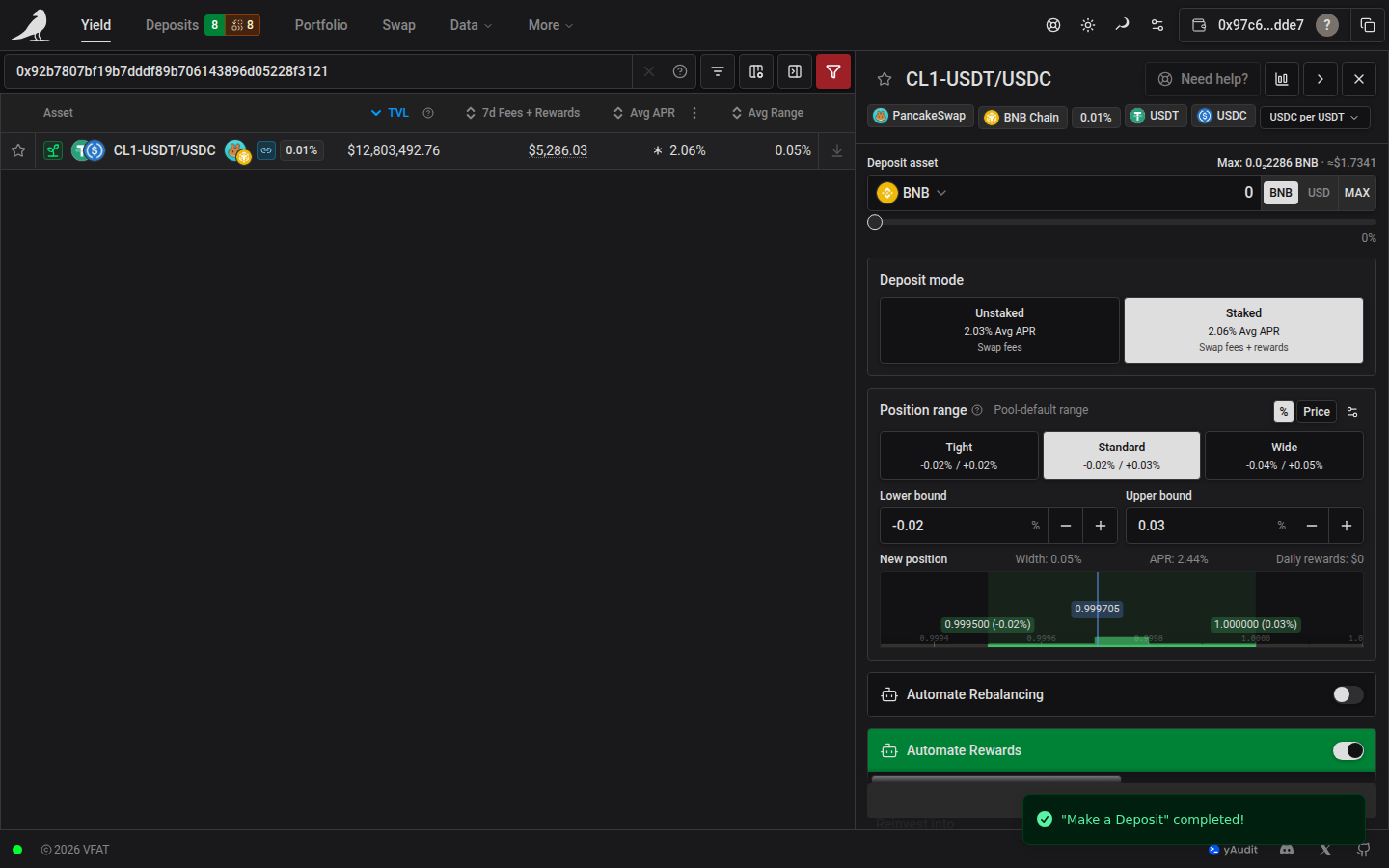Open the lifebuoy support icon in header

click(x=1053, y=25)
